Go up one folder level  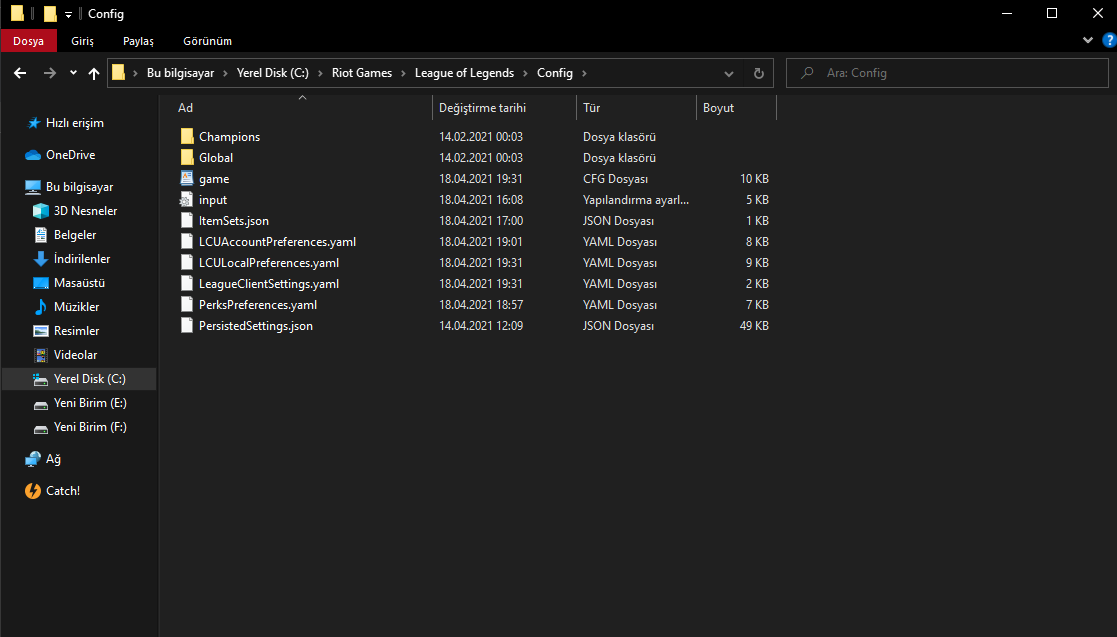coord(93,73)
